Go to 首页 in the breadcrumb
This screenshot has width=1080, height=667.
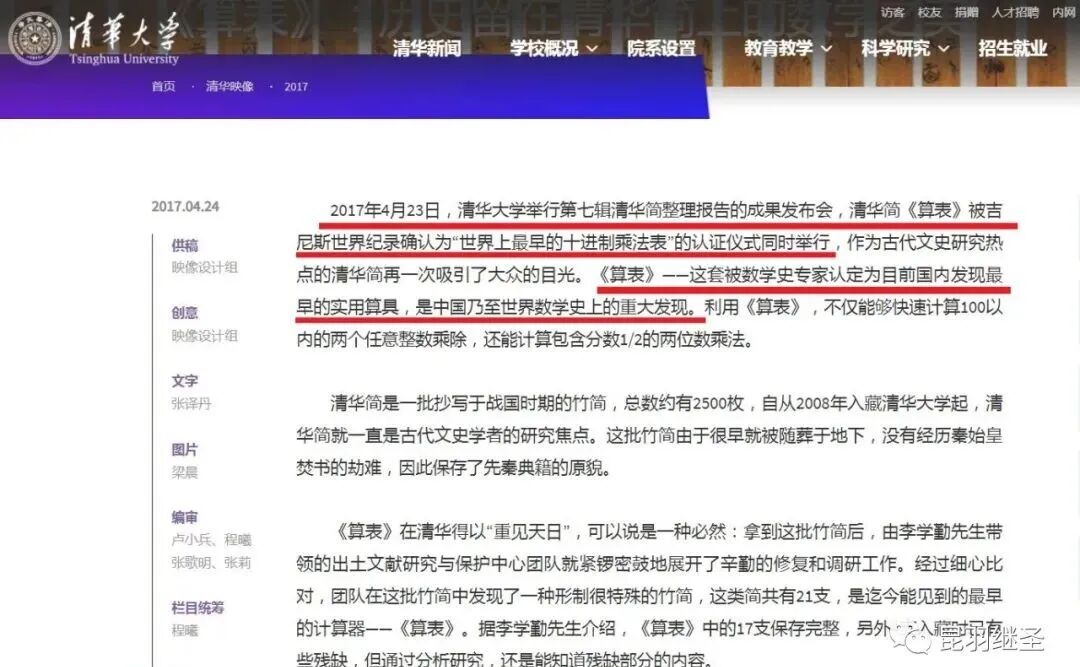pos(163,86)
